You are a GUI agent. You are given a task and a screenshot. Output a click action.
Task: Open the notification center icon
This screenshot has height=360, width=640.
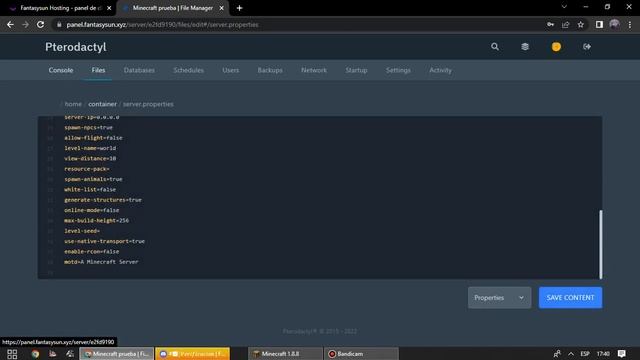coord(622,354)
